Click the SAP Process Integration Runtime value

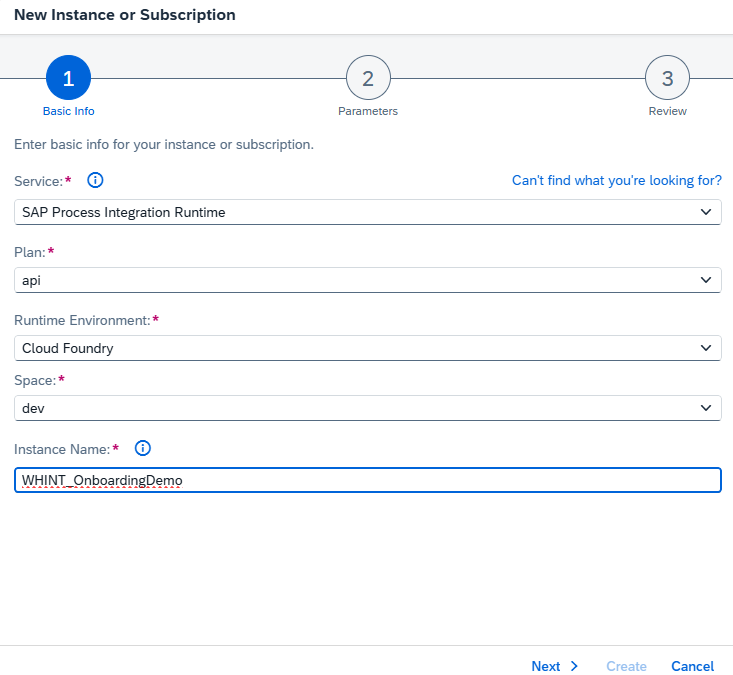pyautogui.click(x=124, y=212)
